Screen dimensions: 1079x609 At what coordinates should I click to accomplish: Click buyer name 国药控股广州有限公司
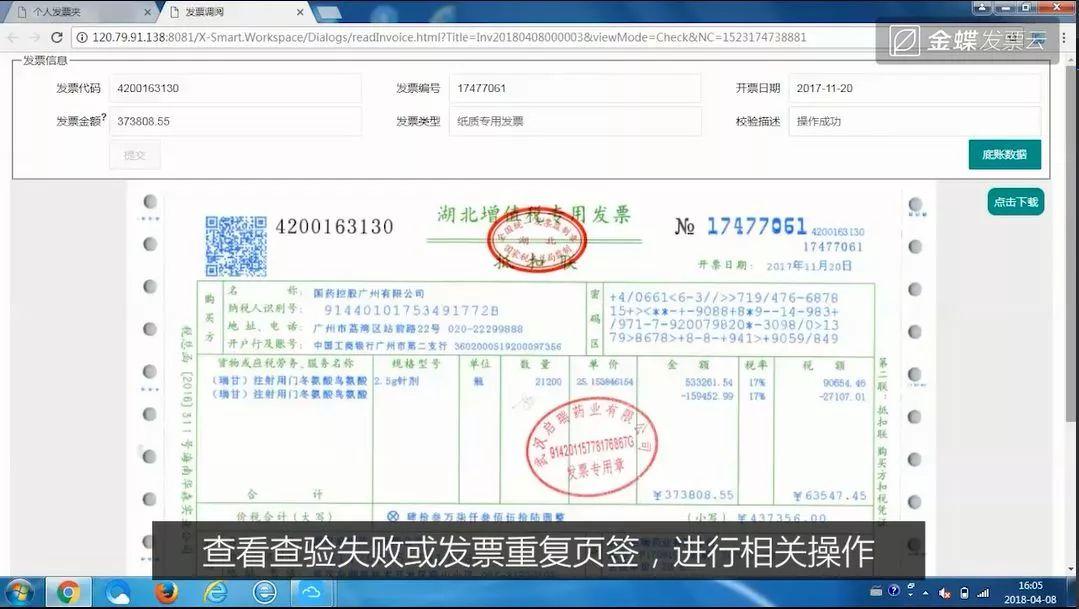pyautogui.click(x=369, y=293)
